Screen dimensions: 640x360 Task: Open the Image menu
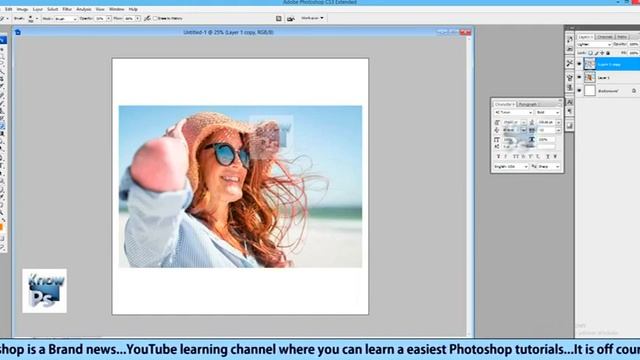(x=22, y=9)
